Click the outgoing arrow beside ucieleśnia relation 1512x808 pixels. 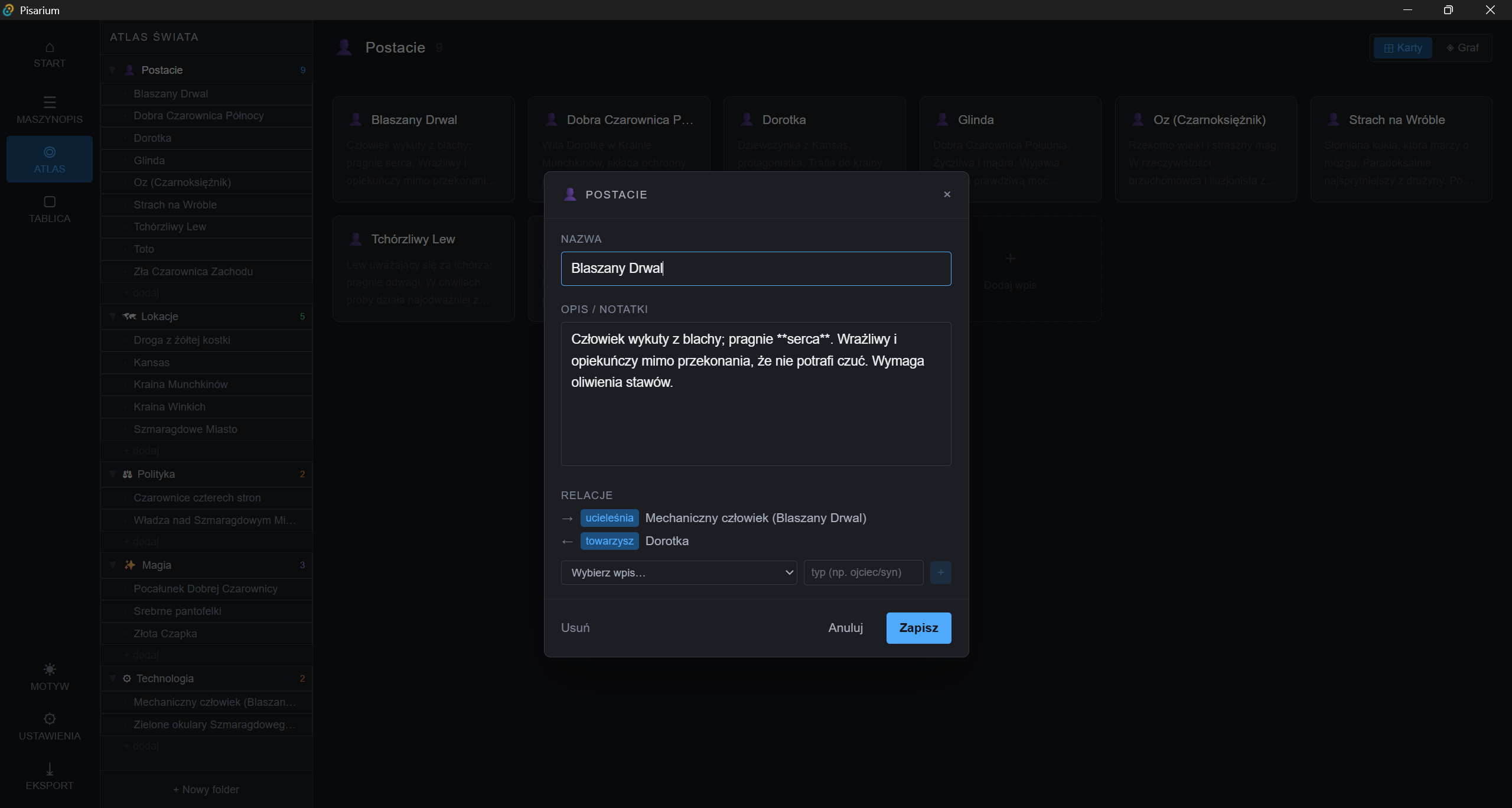(568, 519)
